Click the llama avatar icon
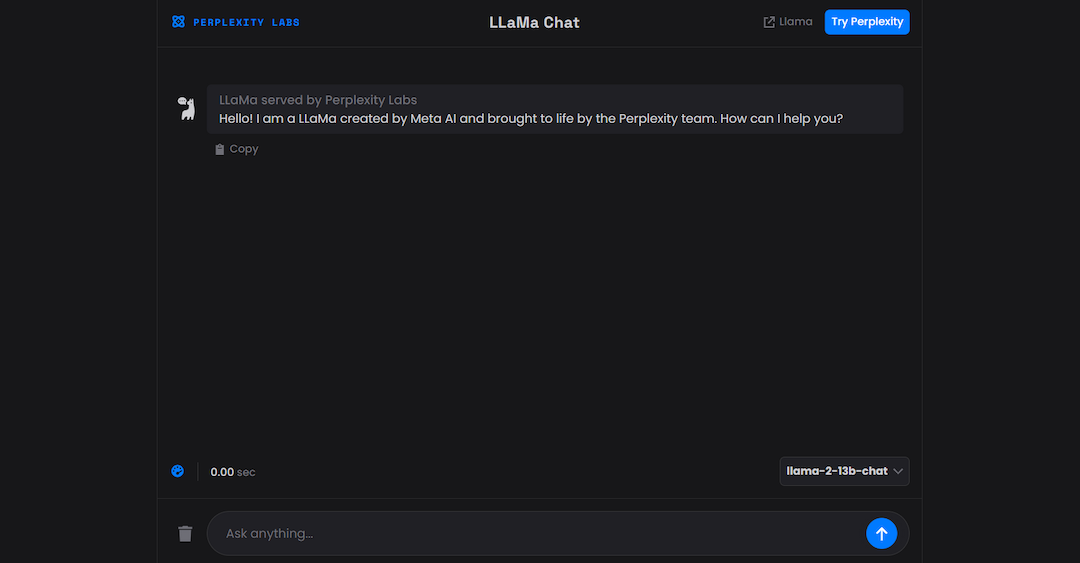This screenshot has height=563, width=1080. [187, 108]
